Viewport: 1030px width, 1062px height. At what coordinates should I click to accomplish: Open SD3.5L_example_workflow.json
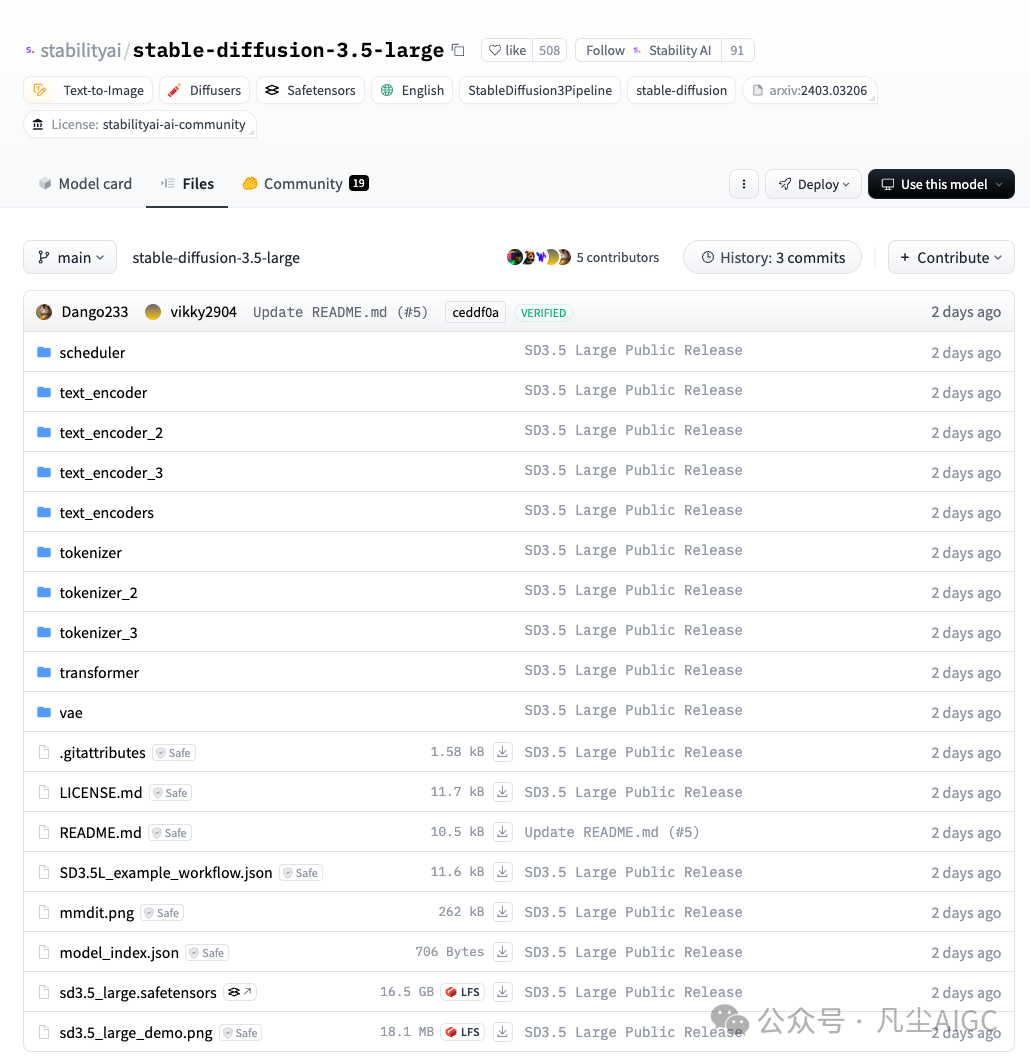point(166,872)
